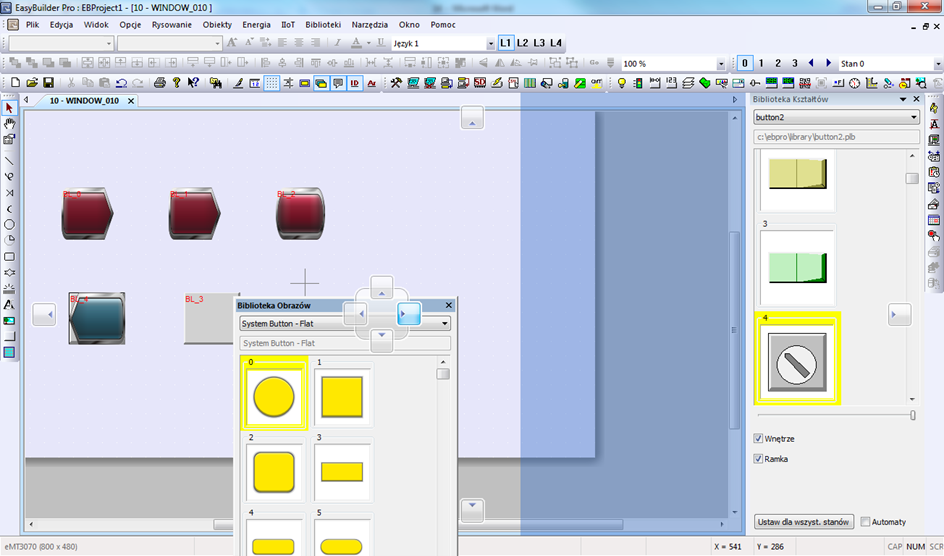
Task: Select the hand pan tool
Action: click(x=9, y=124)
